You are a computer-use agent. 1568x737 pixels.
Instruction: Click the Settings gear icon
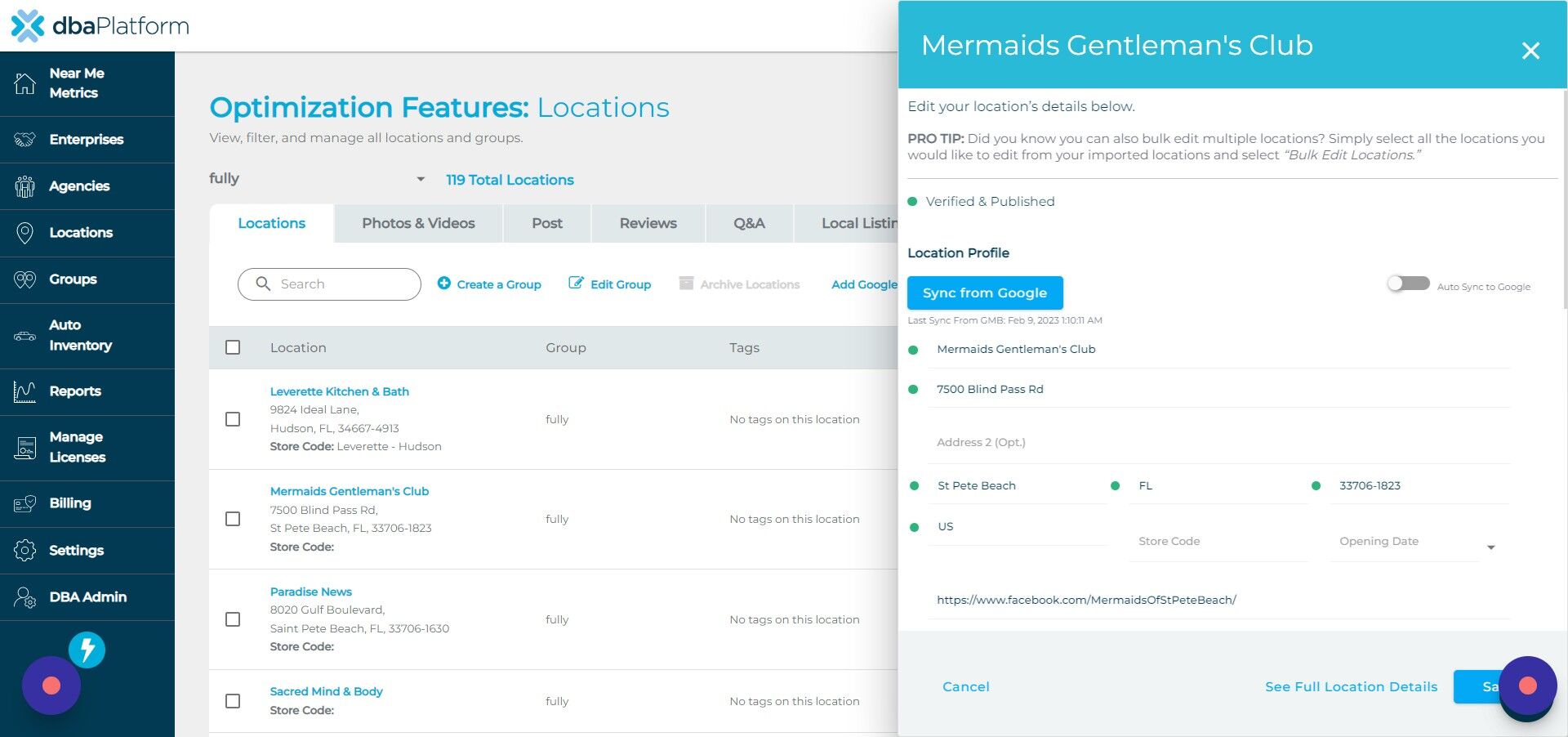[25, 550]
